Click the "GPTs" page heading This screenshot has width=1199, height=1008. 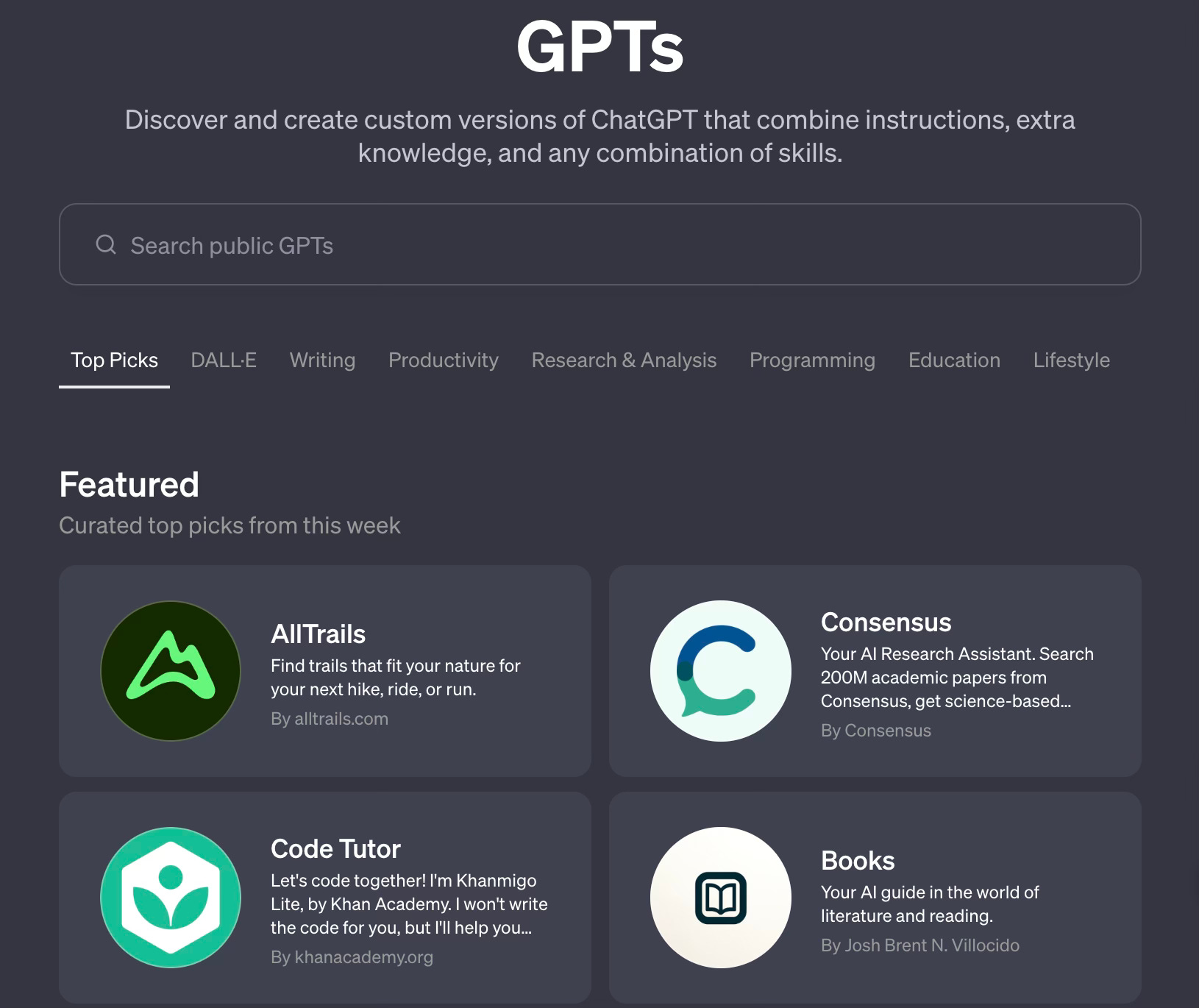[600, 48]
